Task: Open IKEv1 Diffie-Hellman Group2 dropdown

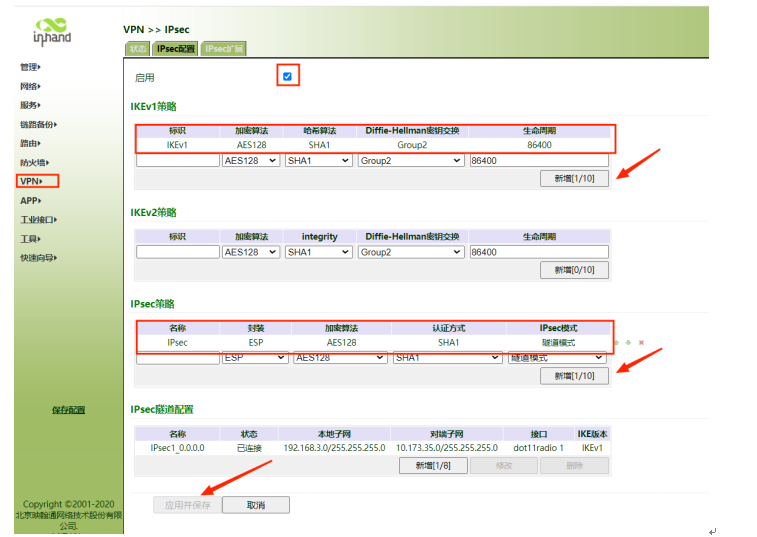Action: (410, 160)
